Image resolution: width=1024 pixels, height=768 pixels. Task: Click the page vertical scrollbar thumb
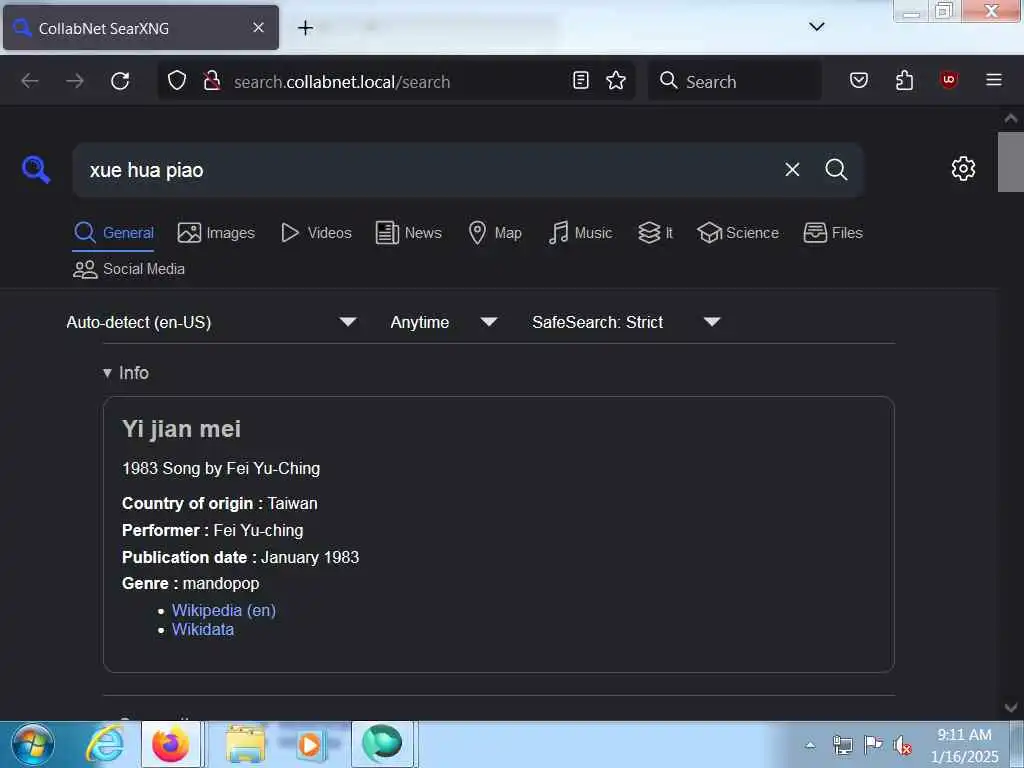pos(1010,162)
